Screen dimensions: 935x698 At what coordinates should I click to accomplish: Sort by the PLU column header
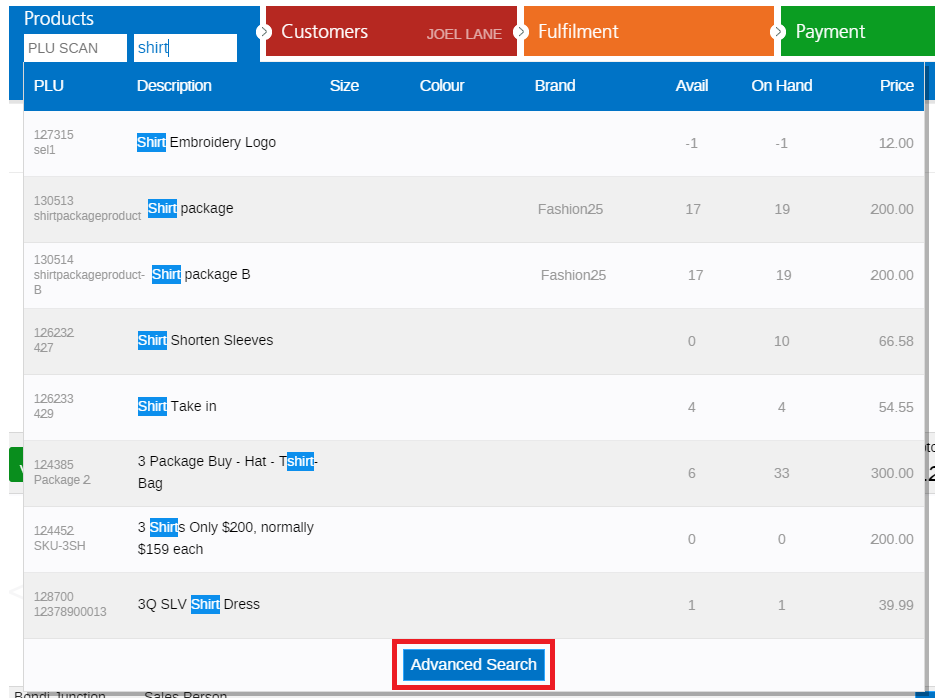click(x=49, y=86)
